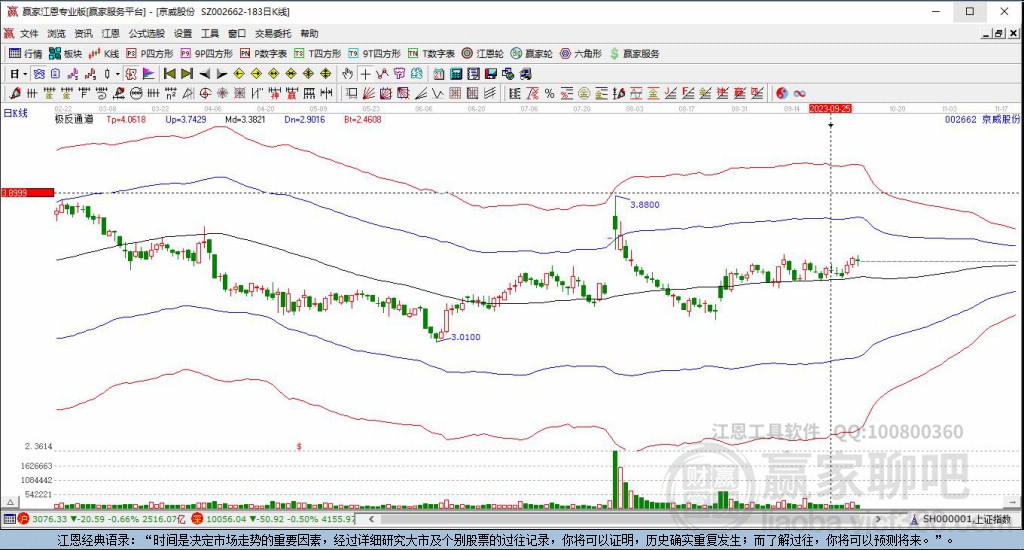Image resolution: width=1024 pixels, height=550 pixels.
Task: Select the hand pan tool
Action: tap(347, 74)
